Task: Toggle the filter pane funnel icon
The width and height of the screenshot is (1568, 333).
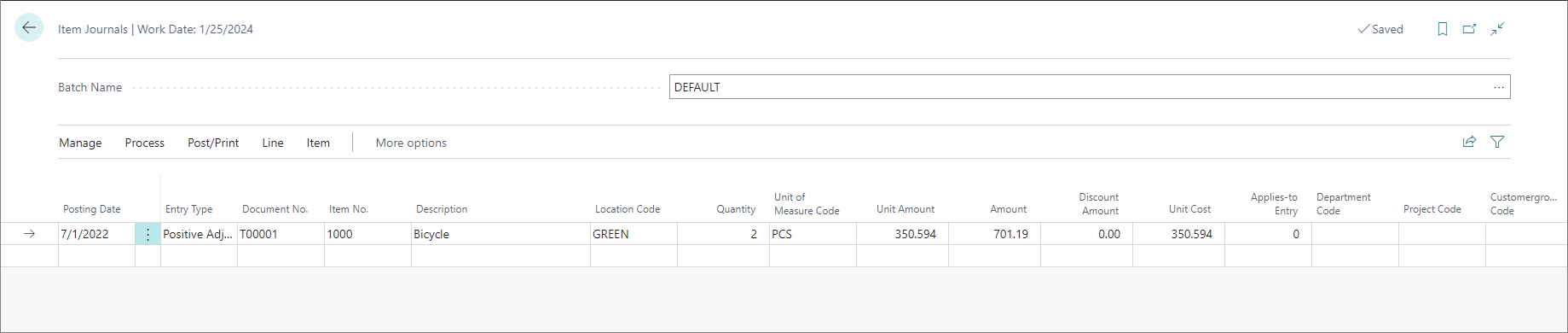Action: [x=1497, y=142]
